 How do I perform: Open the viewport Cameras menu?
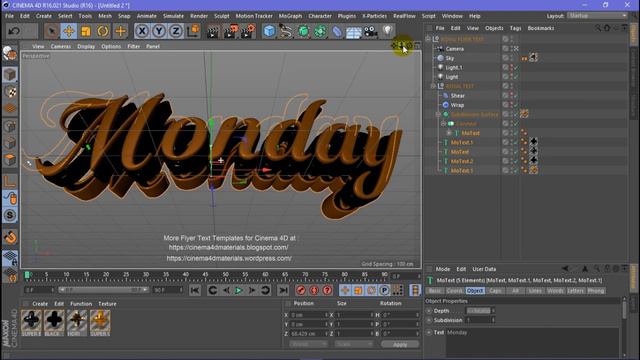[61, 47]
